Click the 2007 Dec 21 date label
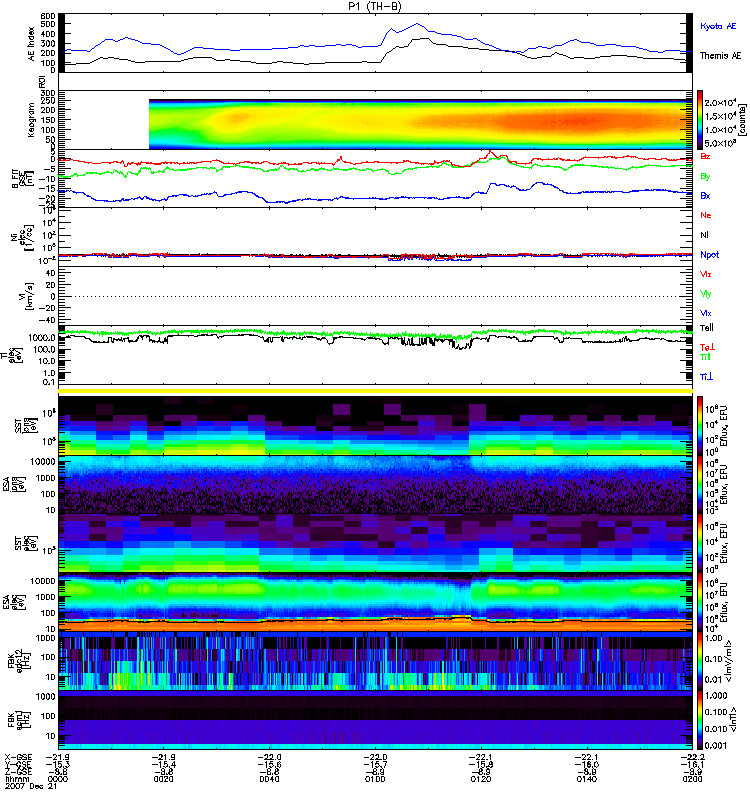750x800 pixels. point(31,786)
